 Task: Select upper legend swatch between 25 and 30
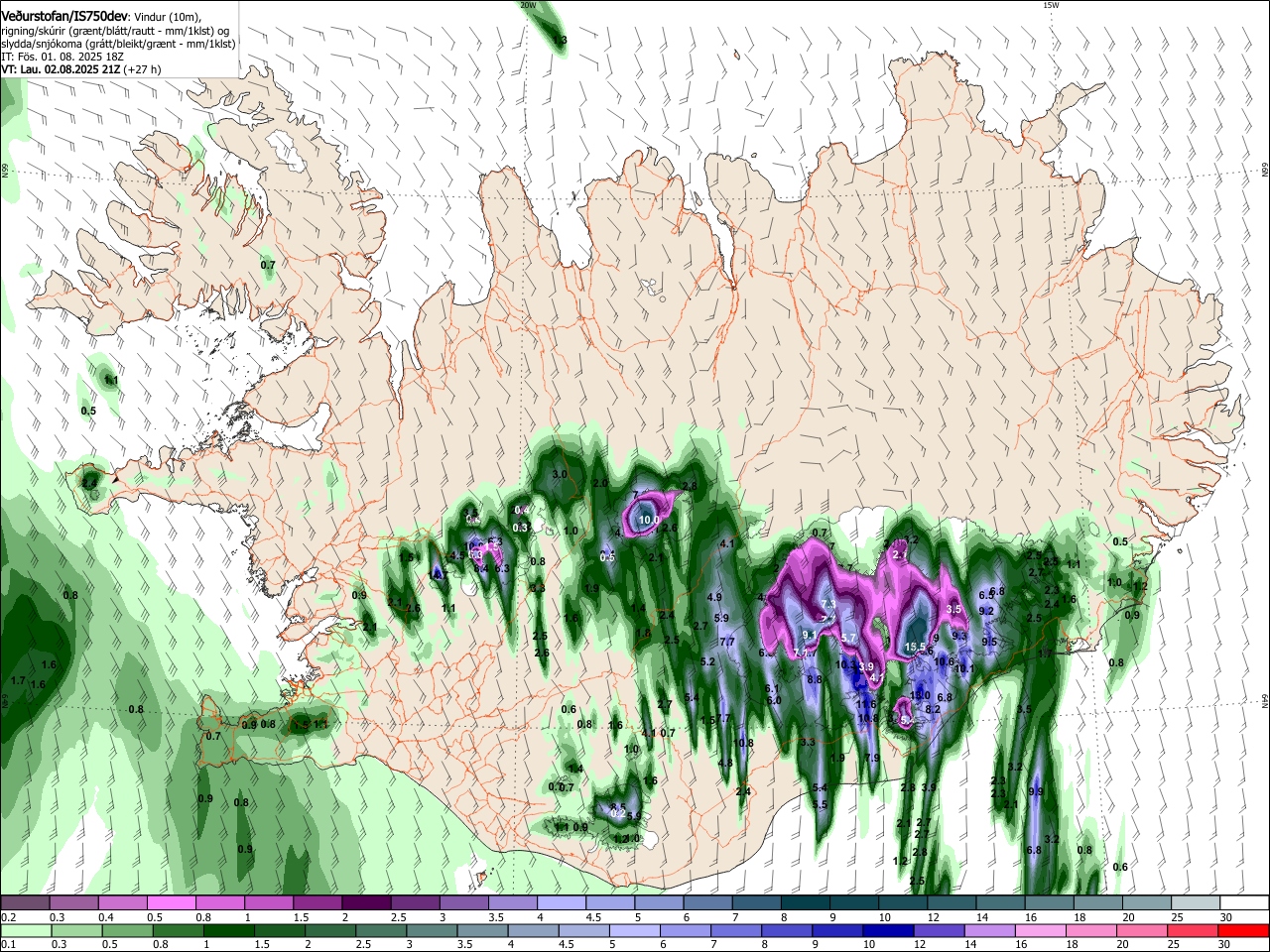1195,903
